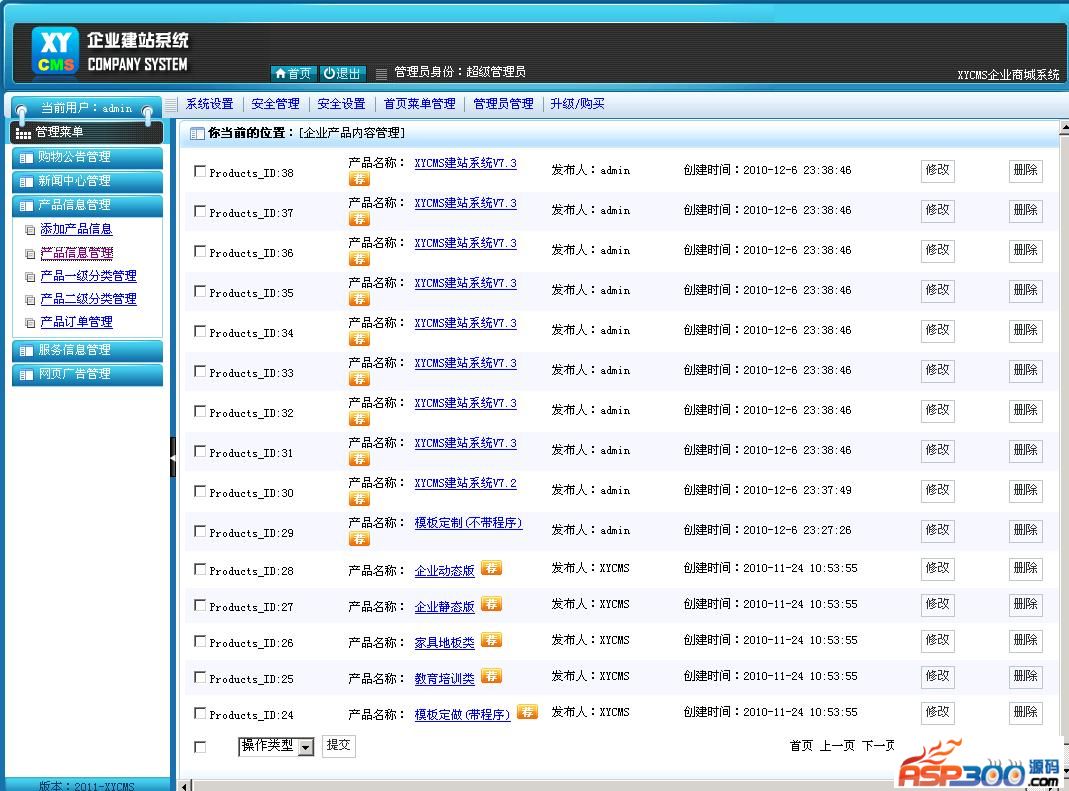
Task: Expand the 服务信息管理 sidebar section
Action: (86, 350)
